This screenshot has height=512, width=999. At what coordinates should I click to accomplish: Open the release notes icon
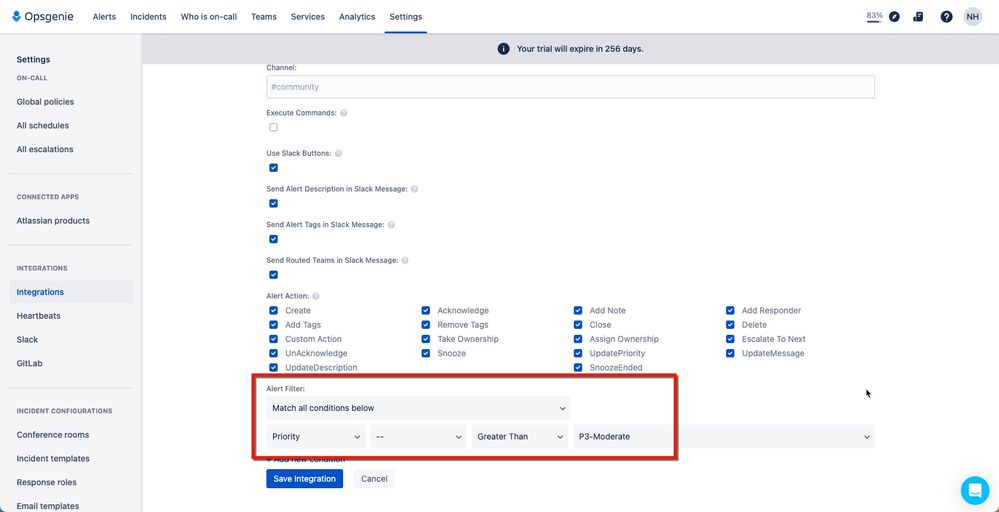pos(918,17)
